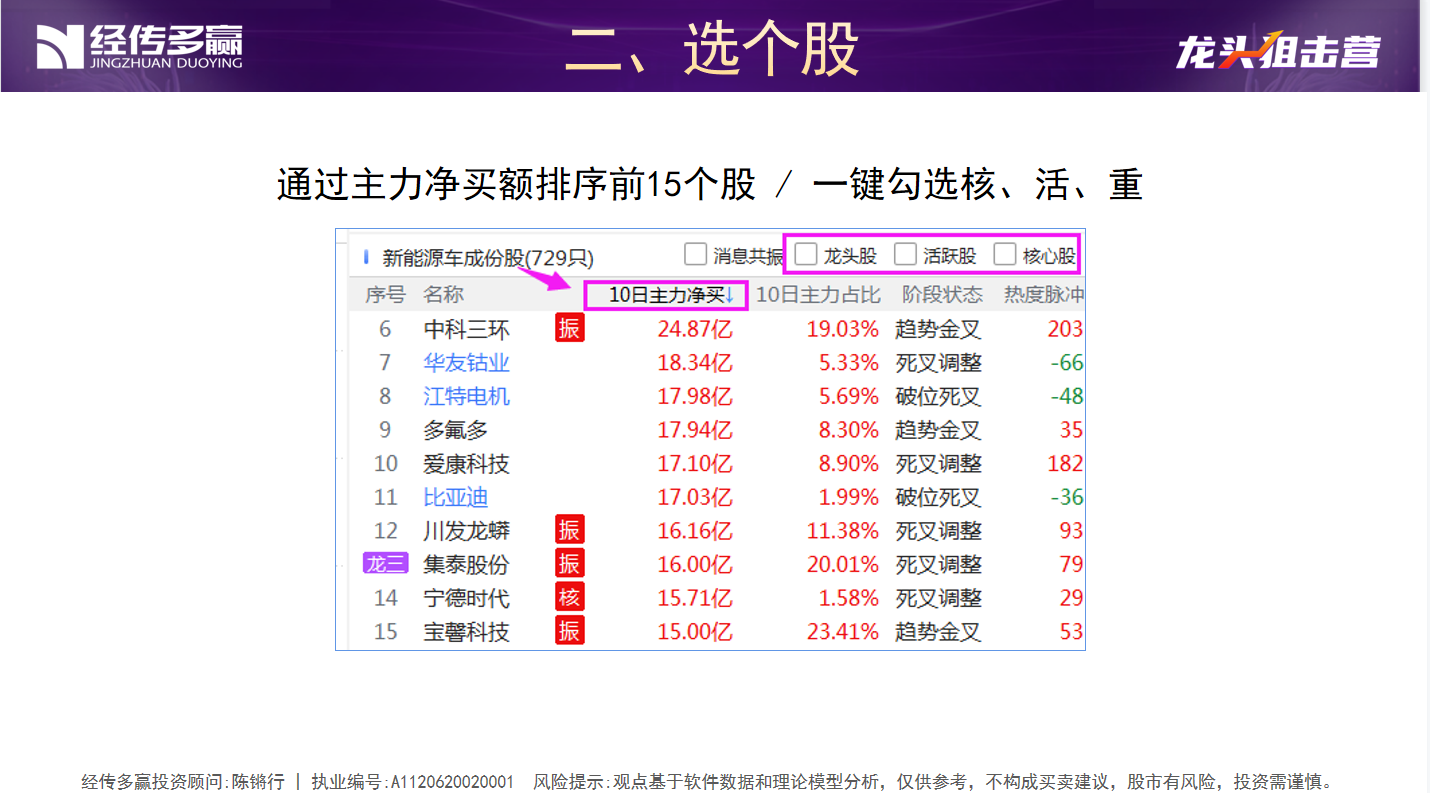Click the 新能源车成份股(729只) title
1430x793 pixels.
coord(488,258)
